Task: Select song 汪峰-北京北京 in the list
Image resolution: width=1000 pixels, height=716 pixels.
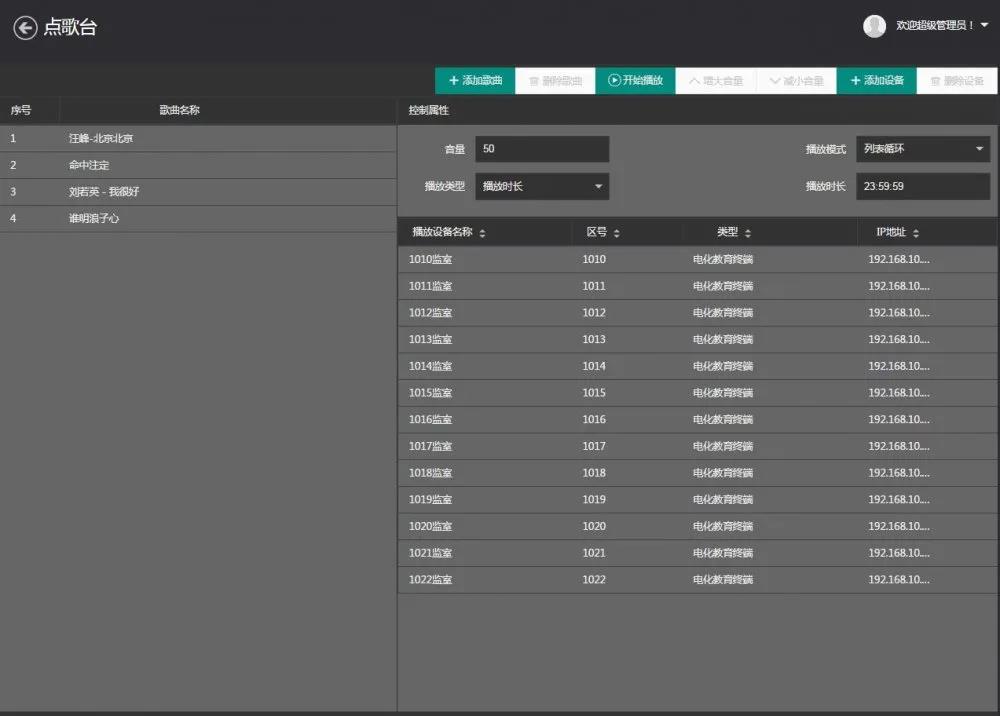Action: click(x=100, y=138)
